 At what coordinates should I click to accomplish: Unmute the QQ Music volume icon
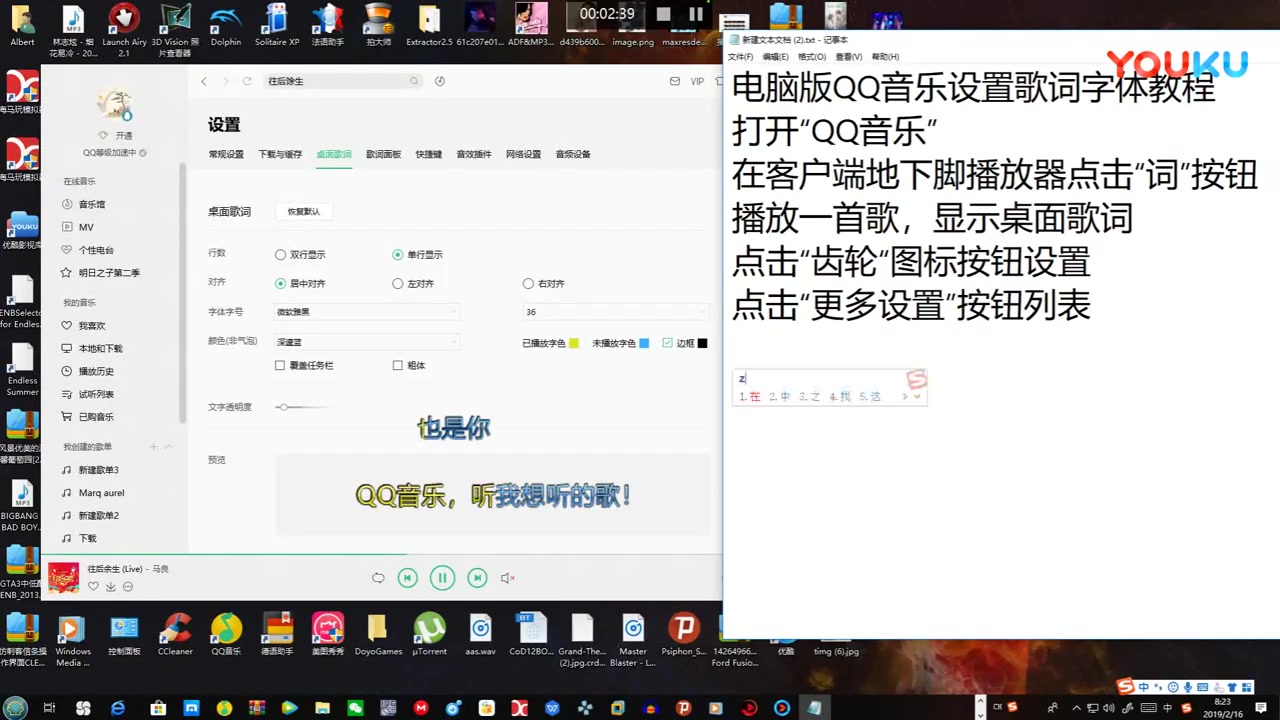coord(507,578)
